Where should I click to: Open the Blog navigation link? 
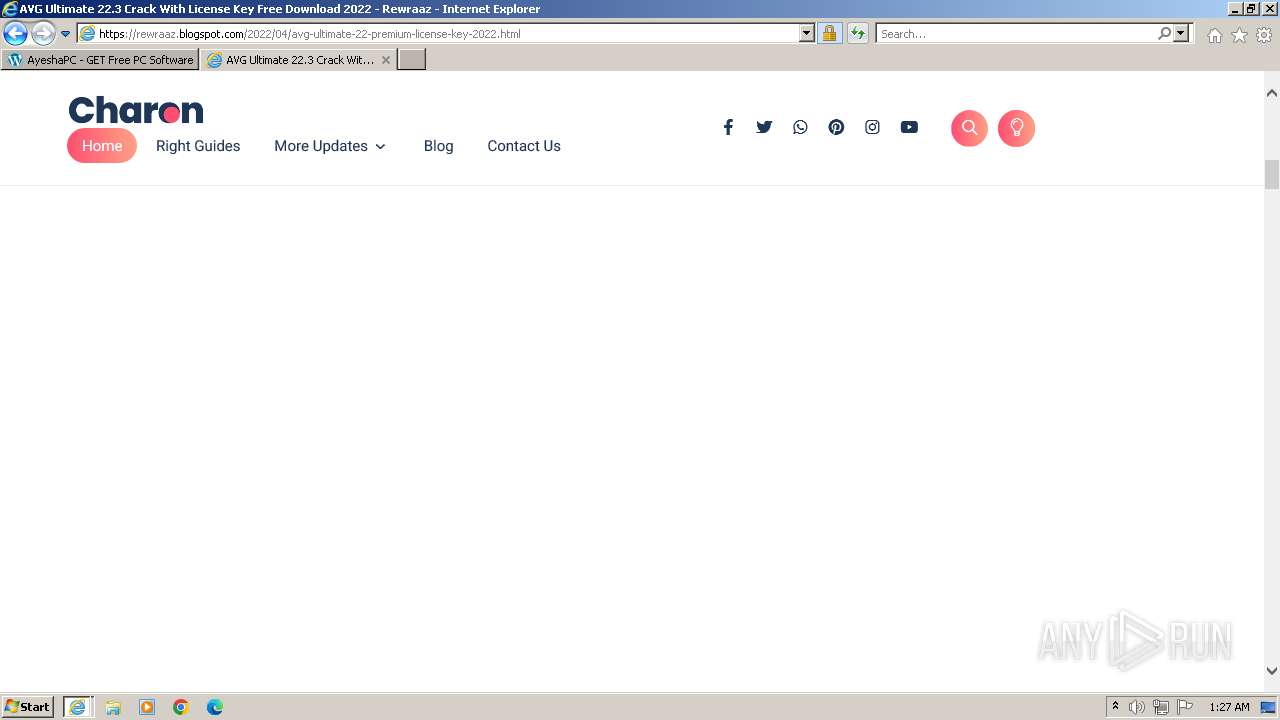point(438,146)
